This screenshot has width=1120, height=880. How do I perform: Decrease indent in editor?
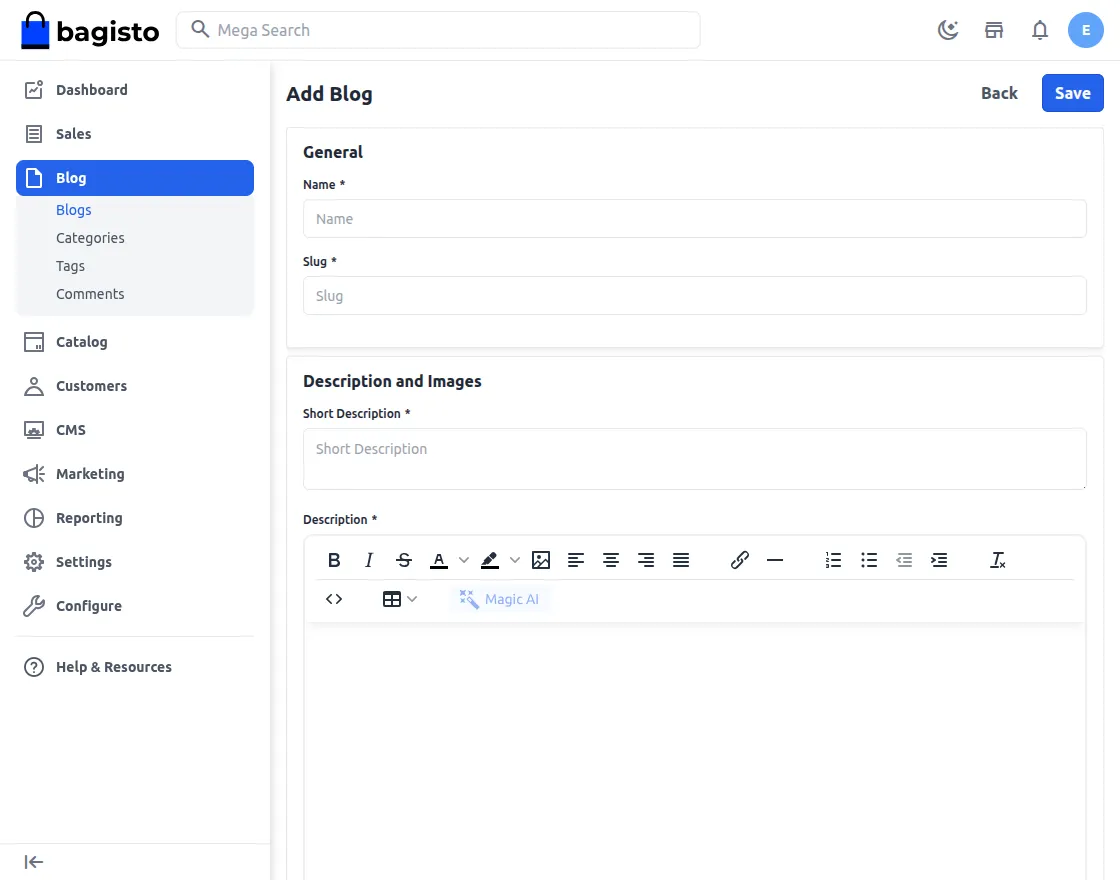click(x=904, y=560)
